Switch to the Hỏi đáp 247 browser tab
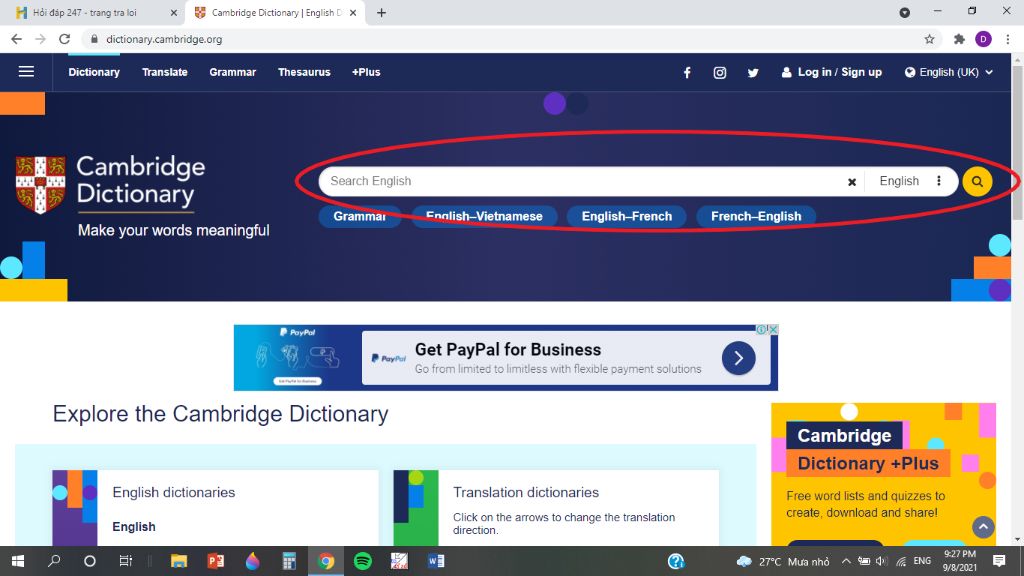 click(92, 13)
